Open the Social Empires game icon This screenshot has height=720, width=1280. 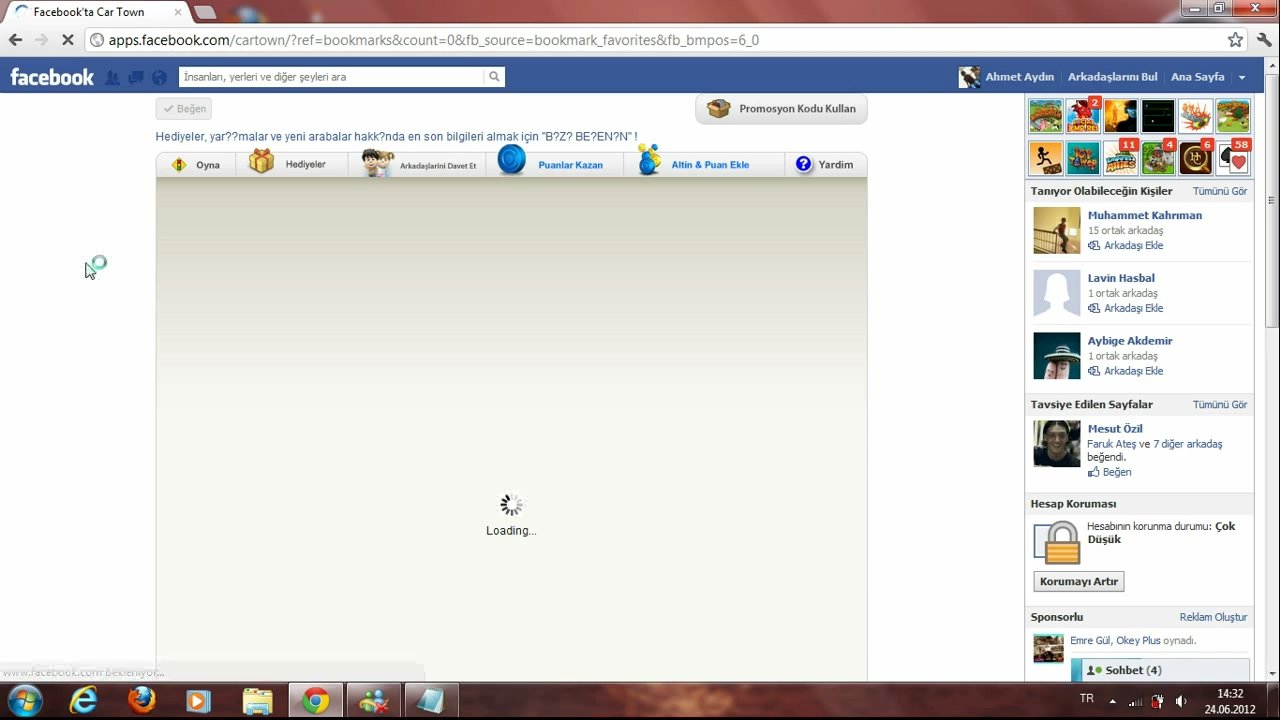point(1082,117)
